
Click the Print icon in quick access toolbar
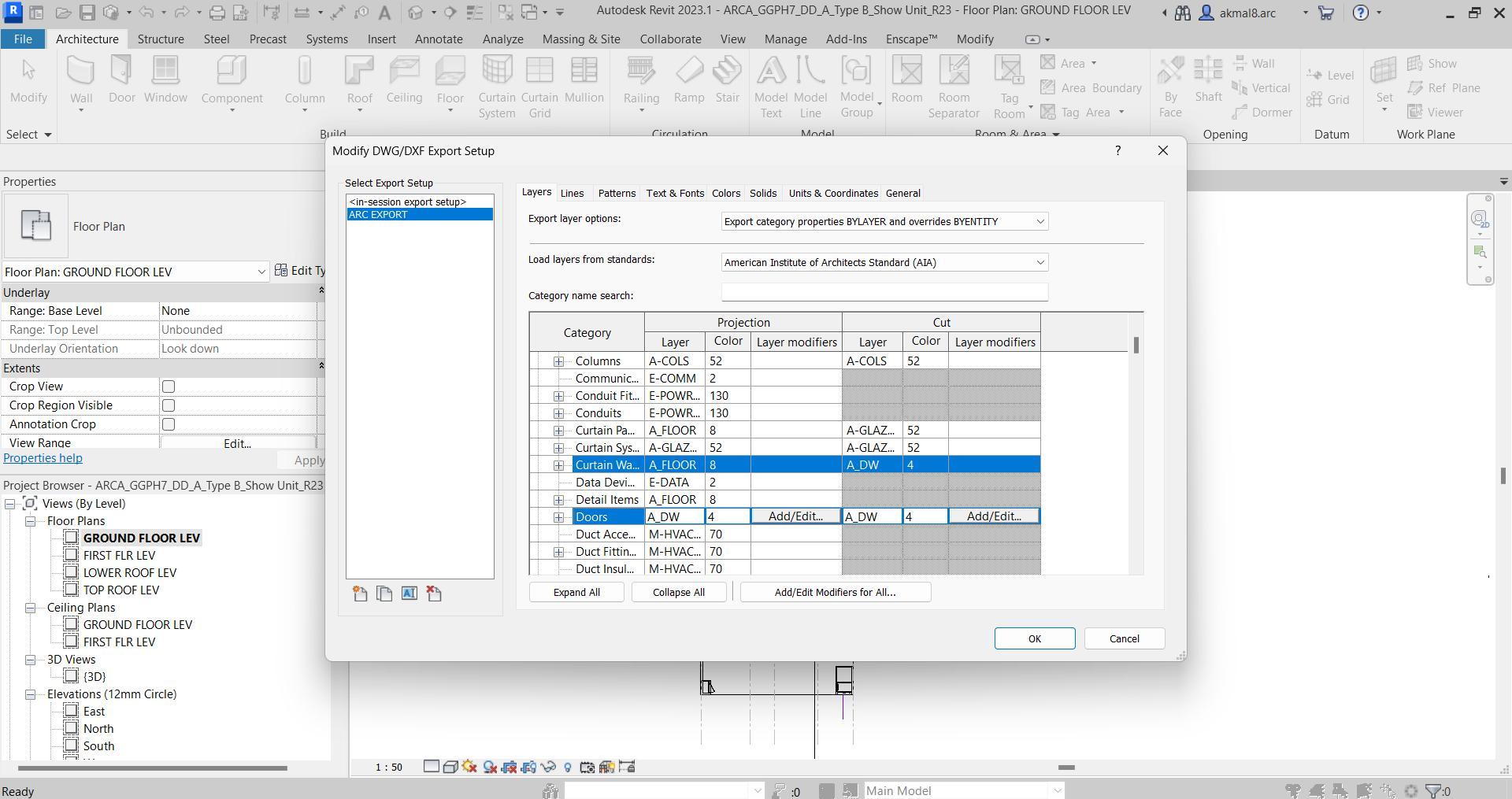point(217,13)
